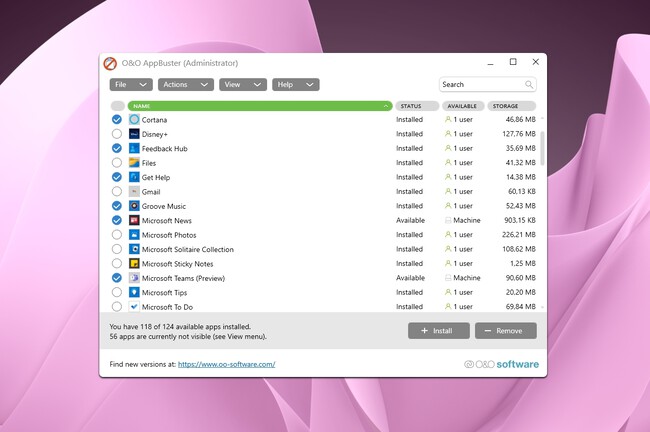Tick the Gmail checkbox
Screen dimensions: 650x432
117,192
